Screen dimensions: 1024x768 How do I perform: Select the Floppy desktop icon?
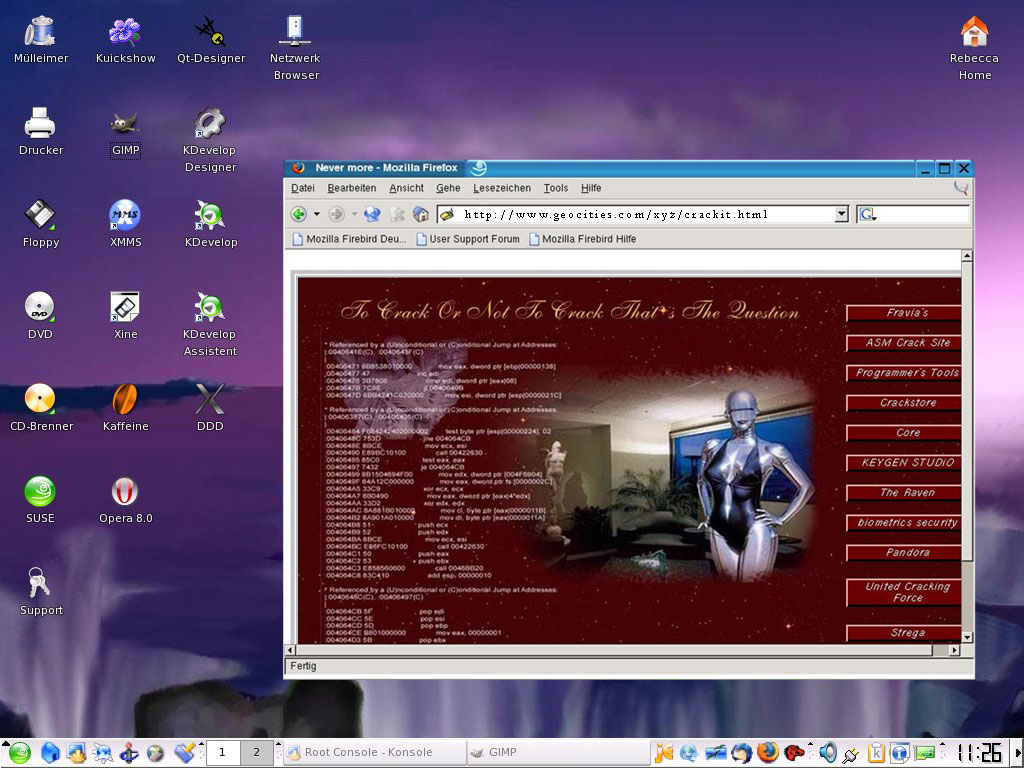(40, 223)
